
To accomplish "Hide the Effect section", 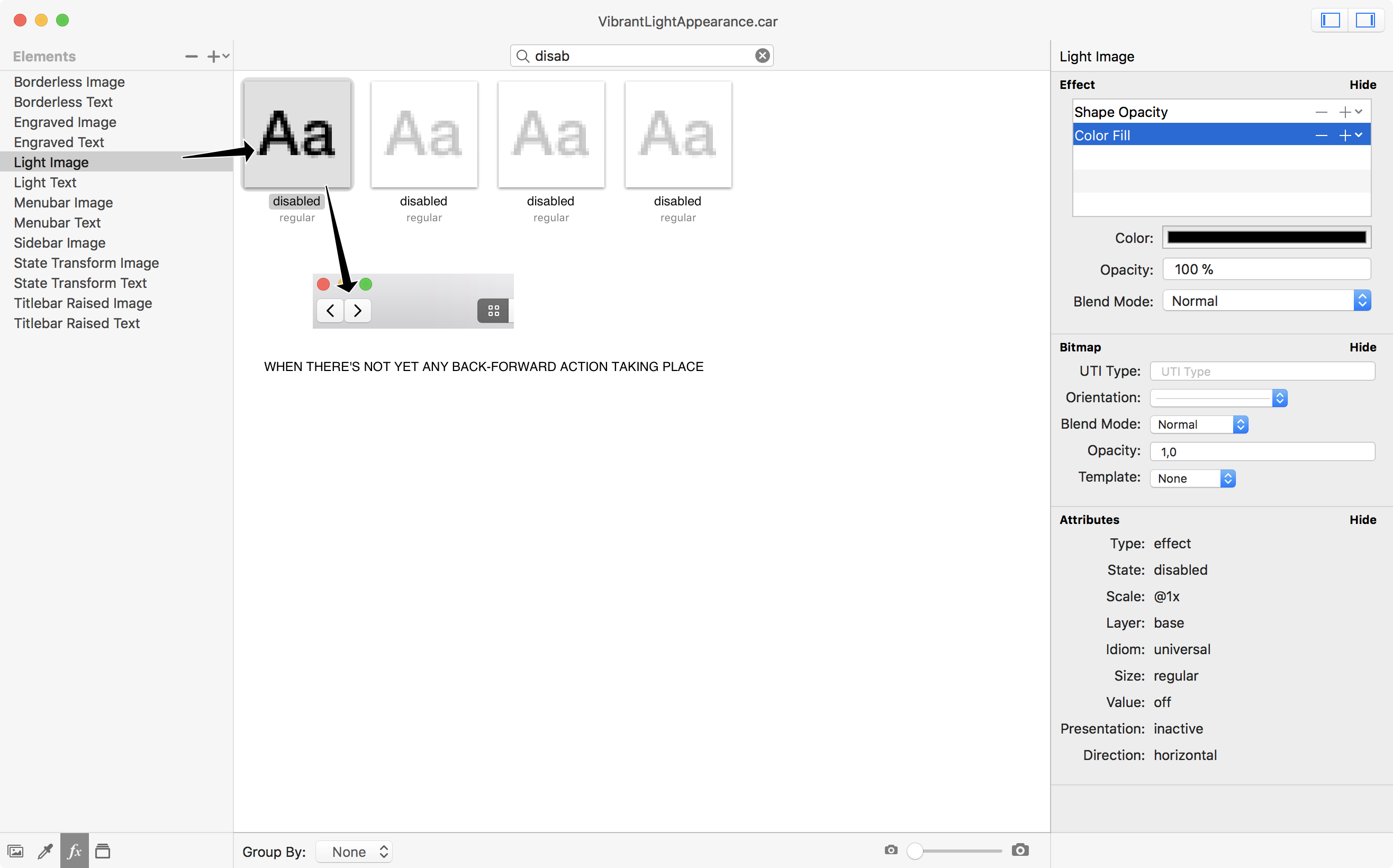I will coord(1363,84).
